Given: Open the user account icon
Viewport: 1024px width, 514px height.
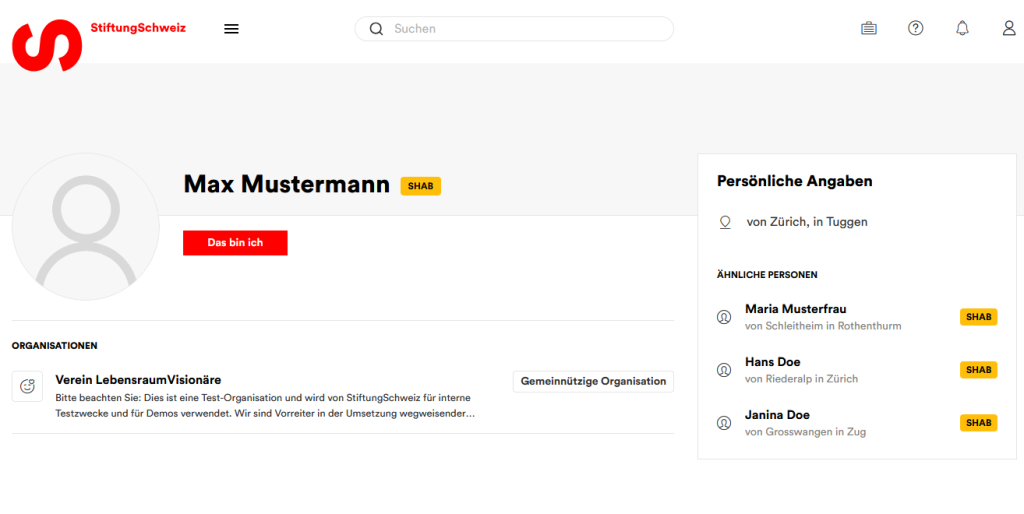Looking at the screenshot, I should click(x=1009, y=29).
